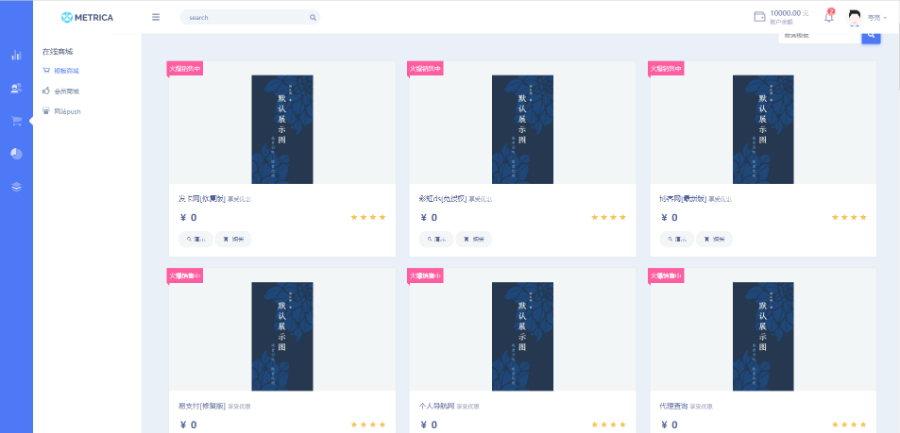Focus the template search input field
Screen dimensions: 900x433
[x=820, y=36]
